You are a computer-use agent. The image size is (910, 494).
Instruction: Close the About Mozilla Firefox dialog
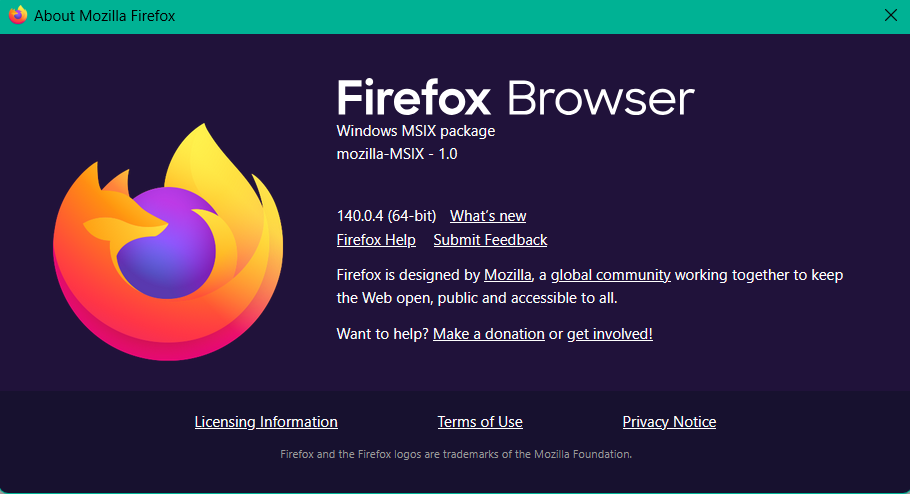click(x=891, y=16)
